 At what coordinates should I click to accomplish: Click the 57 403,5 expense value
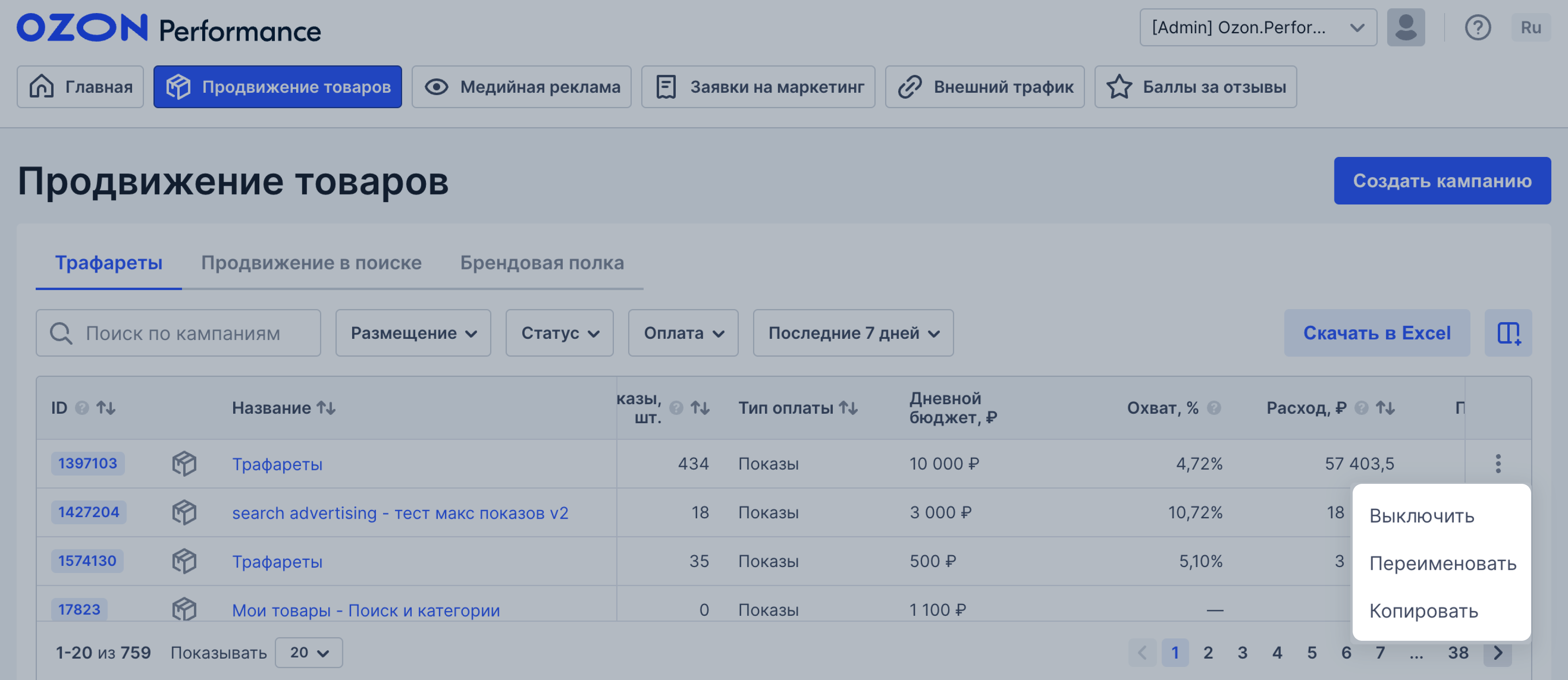(1359, 464)
